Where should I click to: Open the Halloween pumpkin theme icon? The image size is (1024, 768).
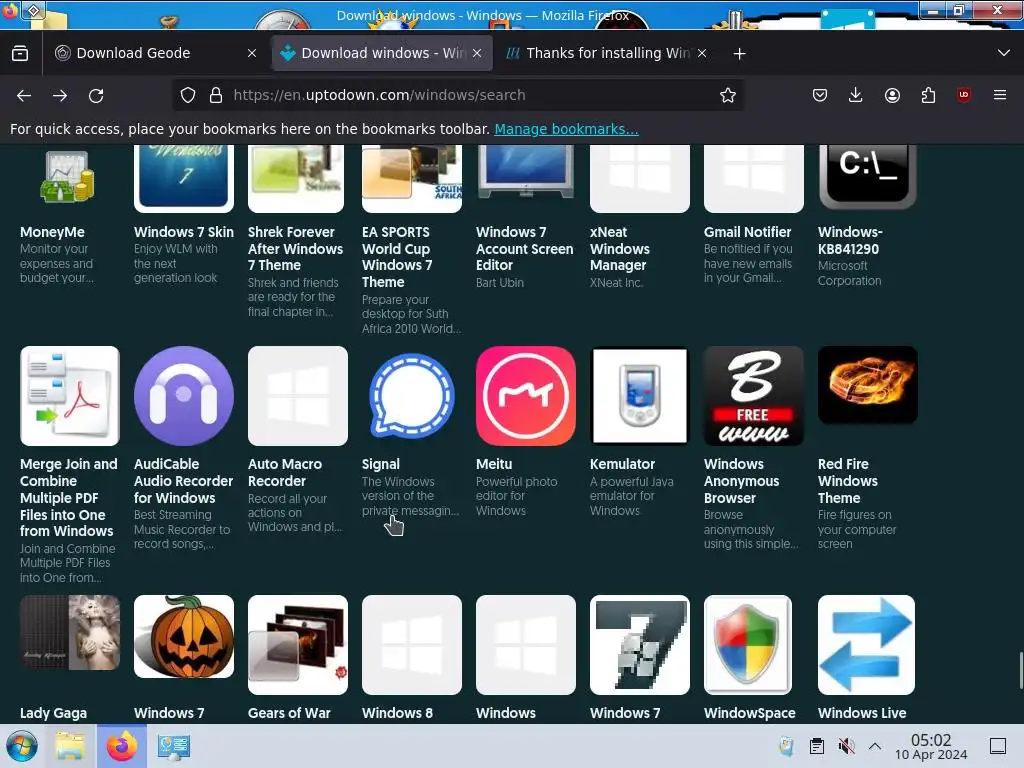tap(184, 636)
